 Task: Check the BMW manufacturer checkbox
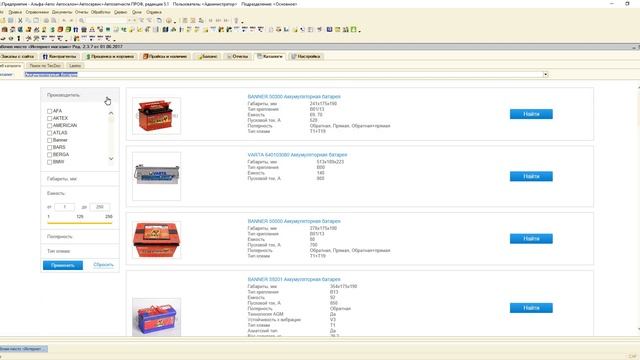(x=49, y=162)
